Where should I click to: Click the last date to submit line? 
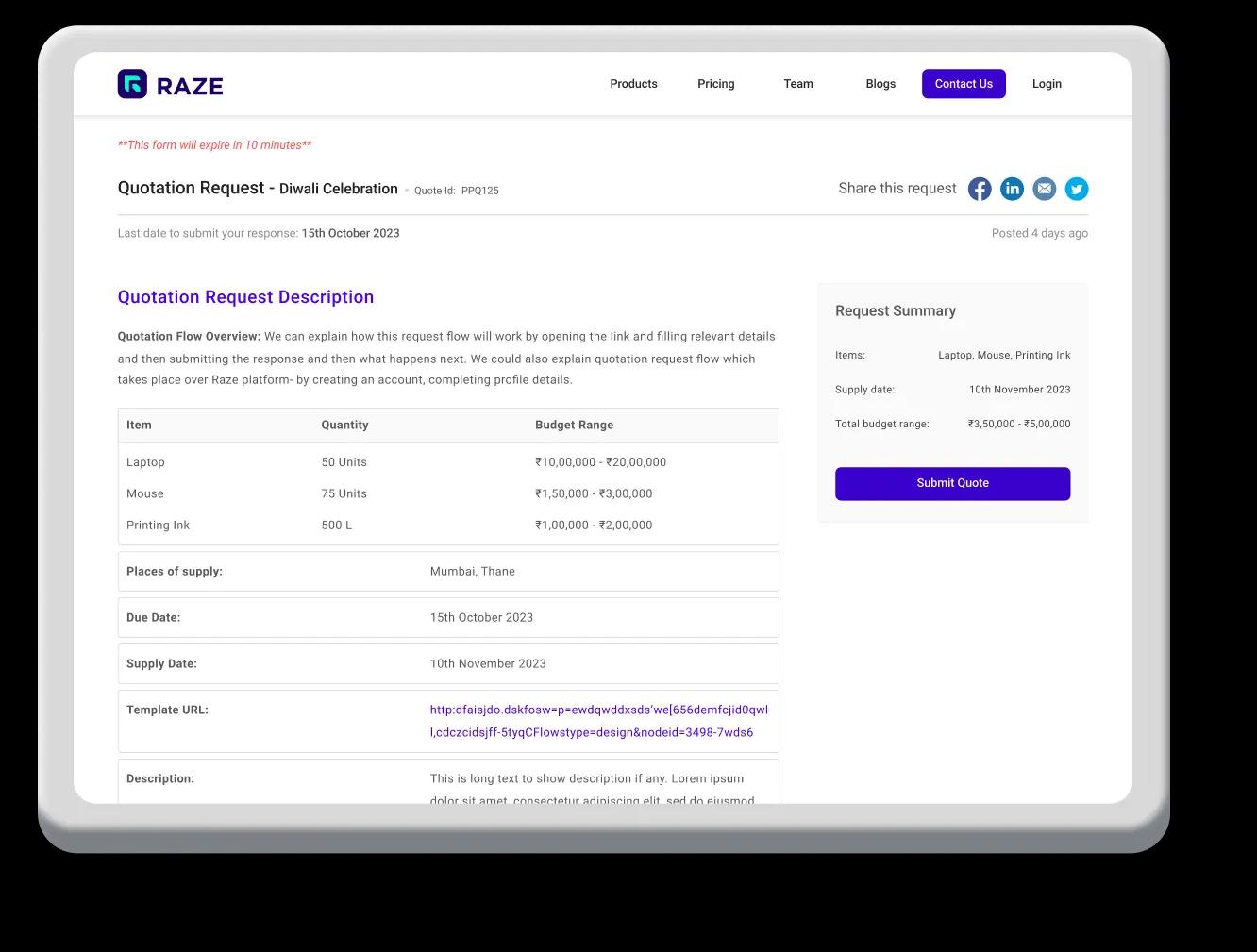click(x=259, y=233)
